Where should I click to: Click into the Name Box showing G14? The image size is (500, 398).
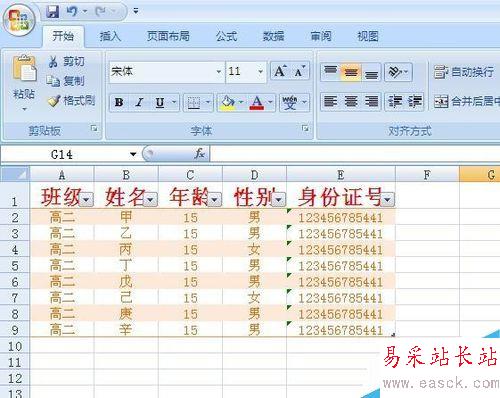click(x=63, y=154)
